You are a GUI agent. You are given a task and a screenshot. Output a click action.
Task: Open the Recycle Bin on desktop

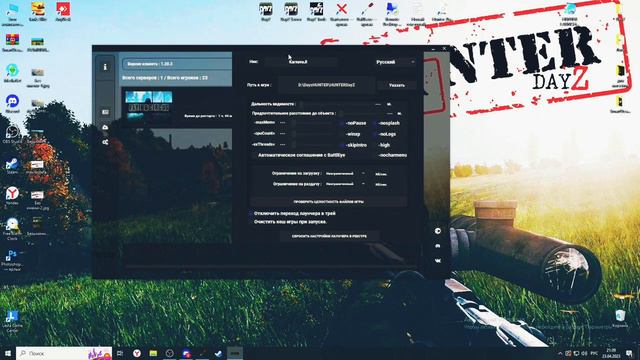coord(620,318)
